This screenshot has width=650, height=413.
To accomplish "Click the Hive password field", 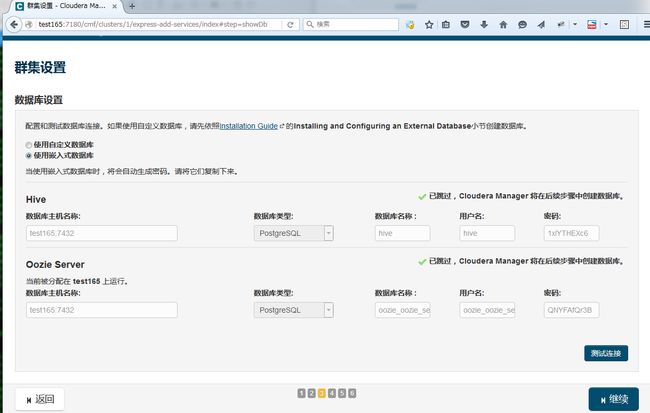I will (571, 233).
